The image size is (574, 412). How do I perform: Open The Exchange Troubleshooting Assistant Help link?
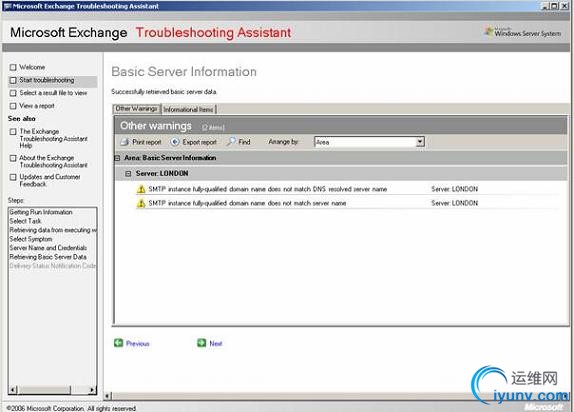[53, 138]
